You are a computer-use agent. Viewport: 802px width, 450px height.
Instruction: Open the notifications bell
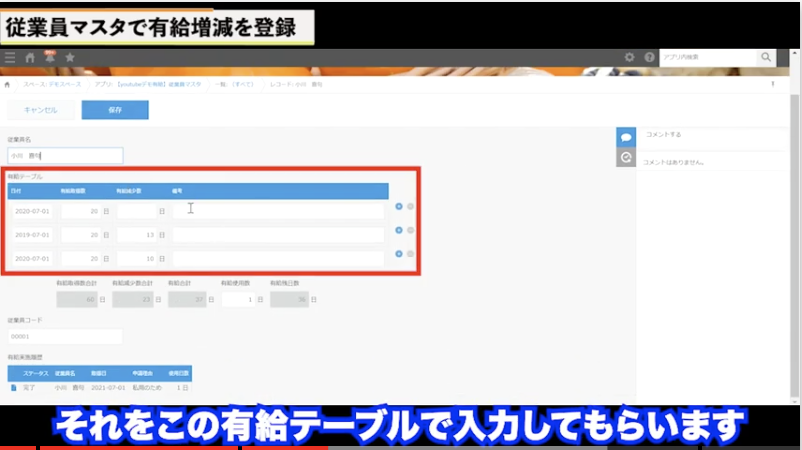(49, 58)
